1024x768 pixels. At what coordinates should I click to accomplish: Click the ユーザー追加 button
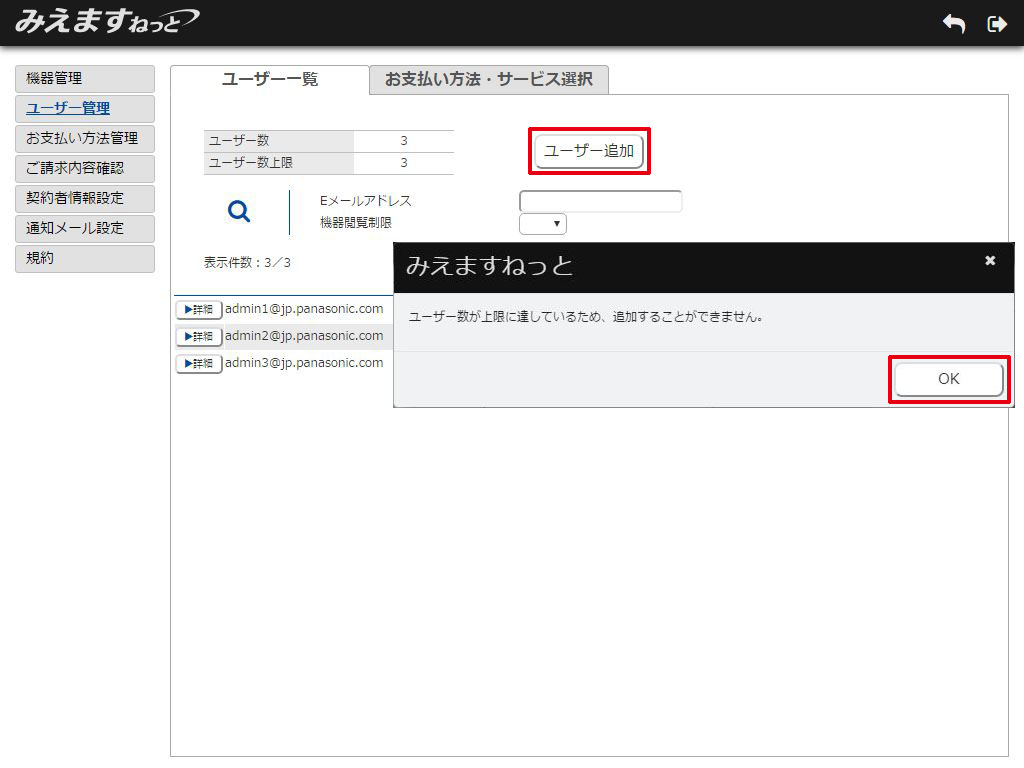click(589, 151)
